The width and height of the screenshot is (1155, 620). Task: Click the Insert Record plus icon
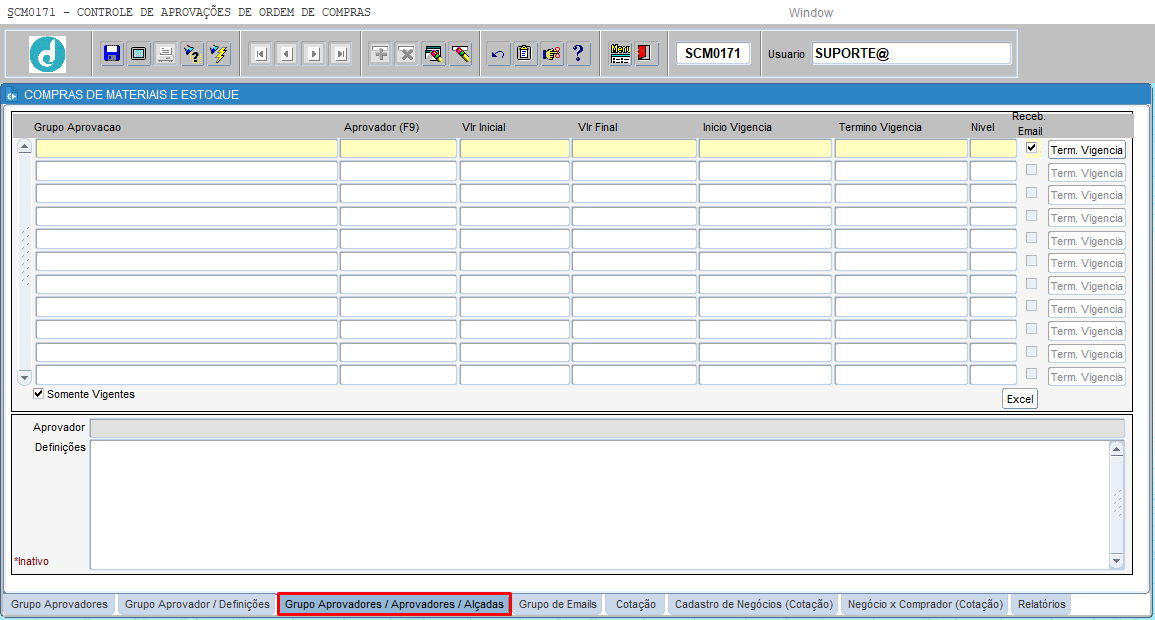(380, 54)
